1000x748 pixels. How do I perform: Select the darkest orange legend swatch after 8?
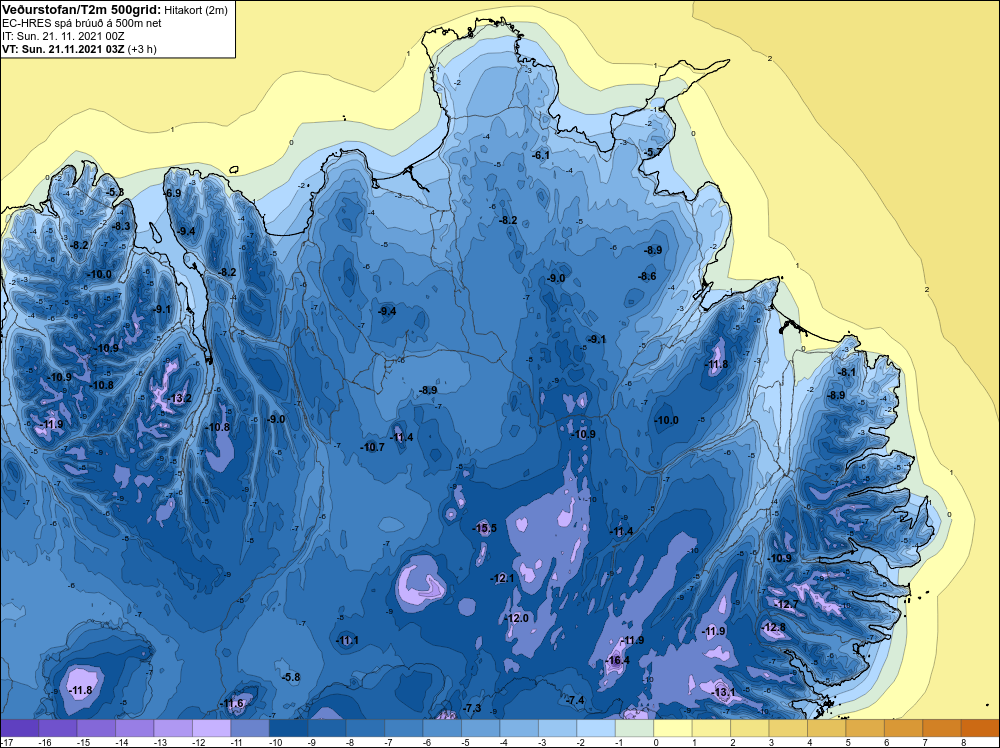click(980, 728)
